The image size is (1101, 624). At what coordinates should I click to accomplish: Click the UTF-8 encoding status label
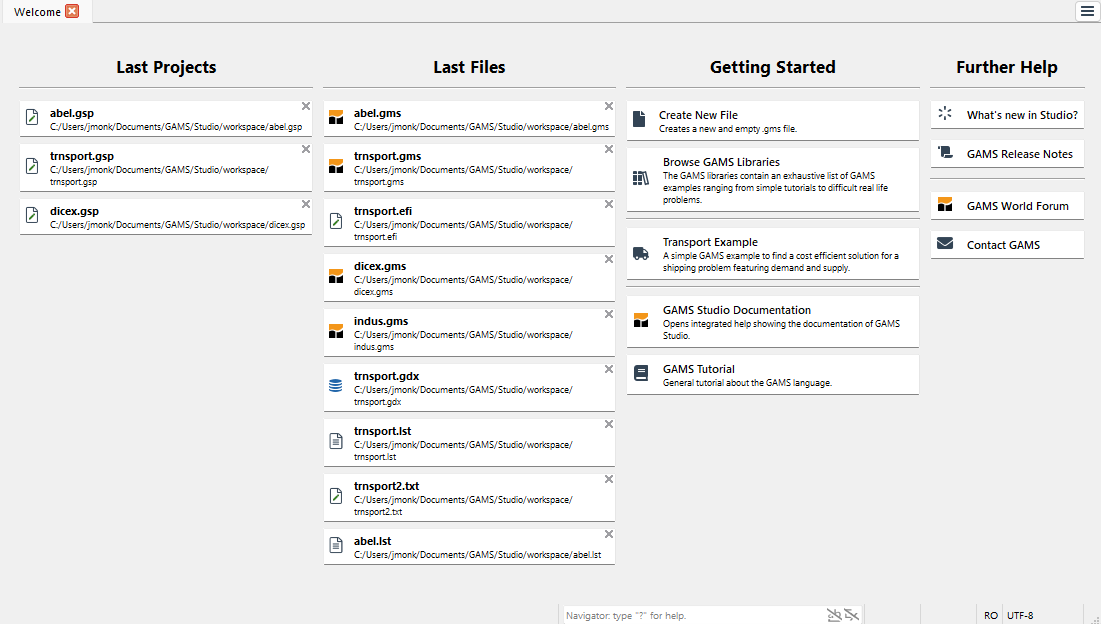(1020, 615)
